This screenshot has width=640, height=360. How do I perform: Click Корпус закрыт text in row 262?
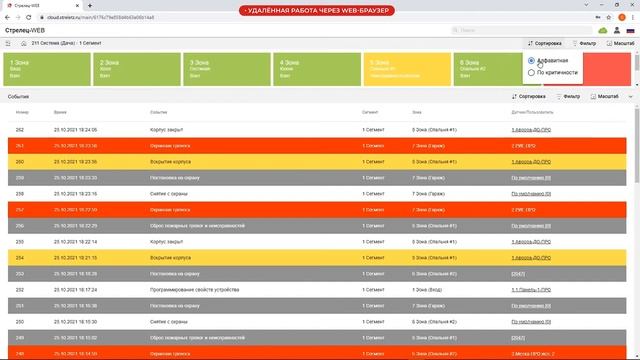click(x=166, y=130)
